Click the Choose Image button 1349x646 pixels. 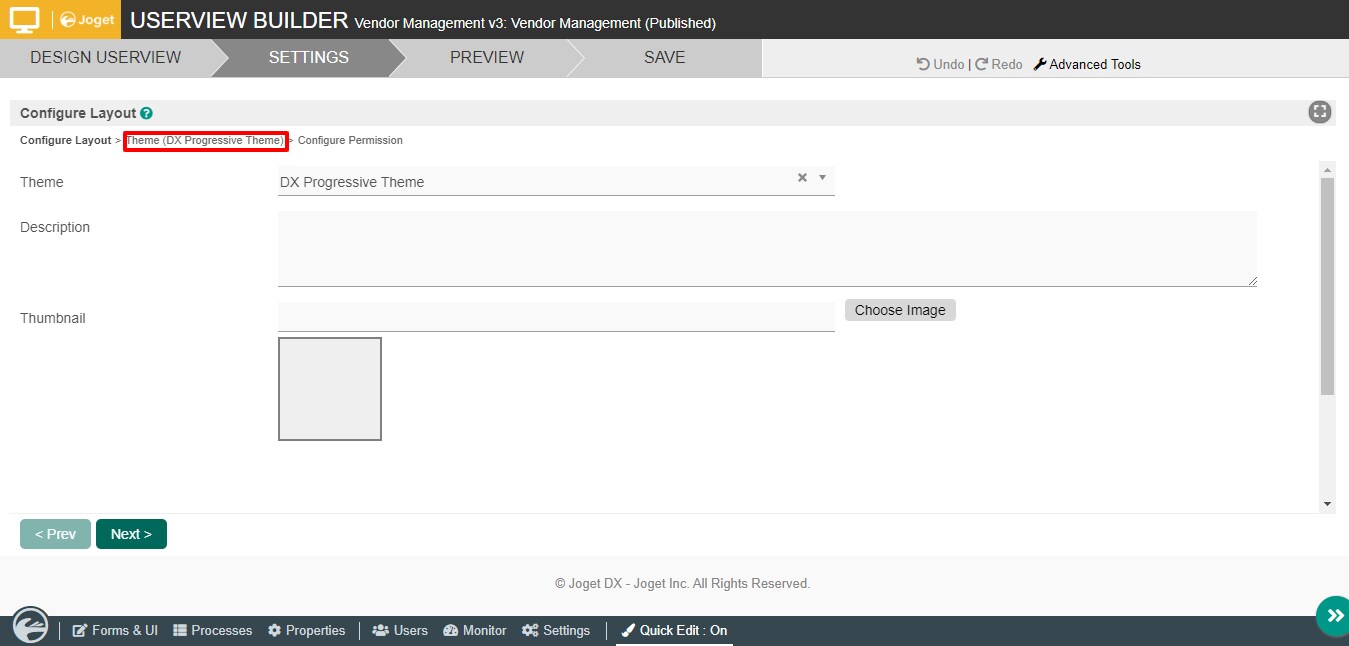coord(900,310)
